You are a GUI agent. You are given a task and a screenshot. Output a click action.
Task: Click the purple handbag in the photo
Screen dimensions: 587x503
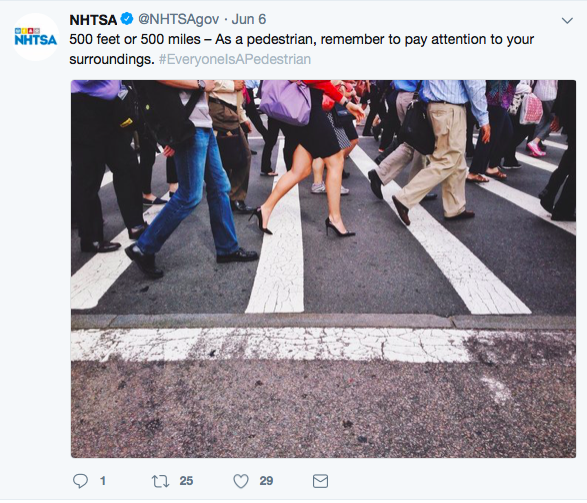click(x=286, y=101)
